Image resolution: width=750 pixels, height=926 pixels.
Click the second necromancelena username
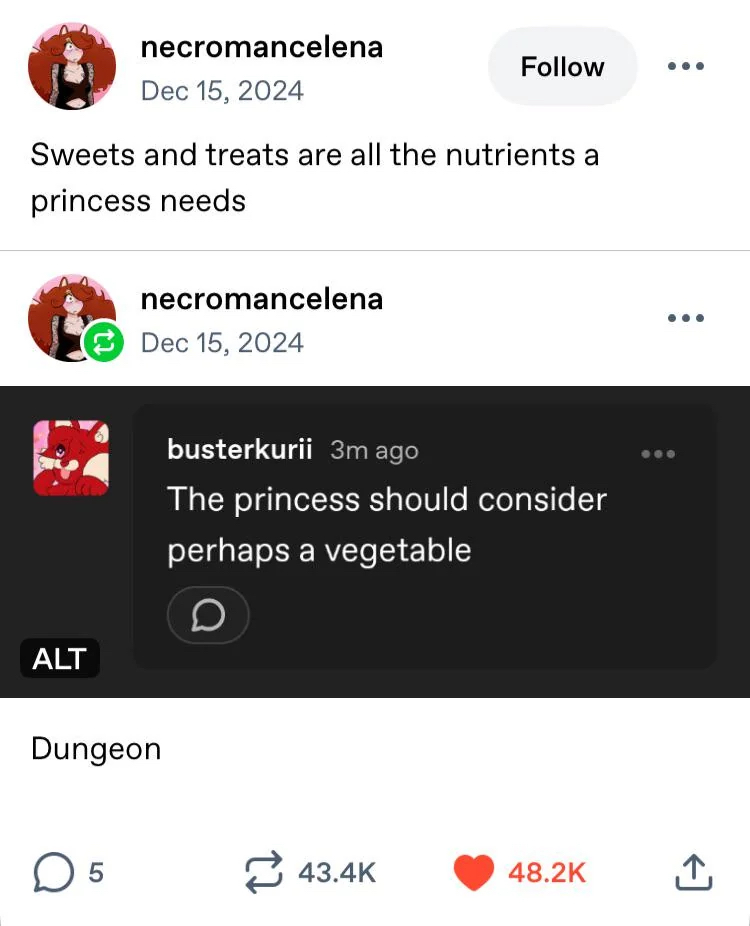coord(262,299)
